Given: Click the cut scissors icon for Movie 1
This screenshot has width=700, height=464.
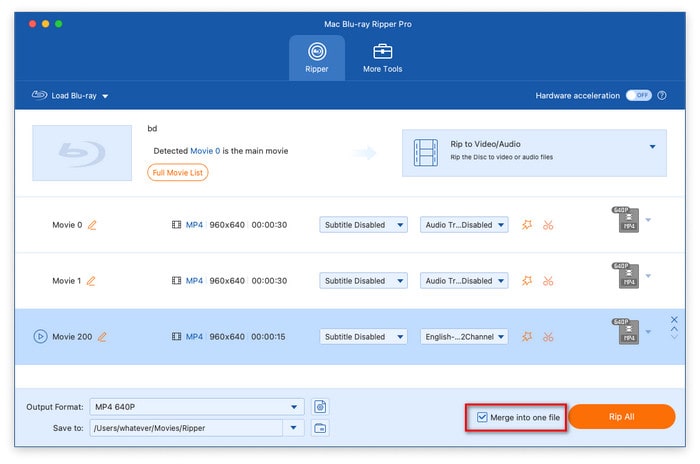Looking at the screenshot, I should pyautogui.click(x=548, y=281).
